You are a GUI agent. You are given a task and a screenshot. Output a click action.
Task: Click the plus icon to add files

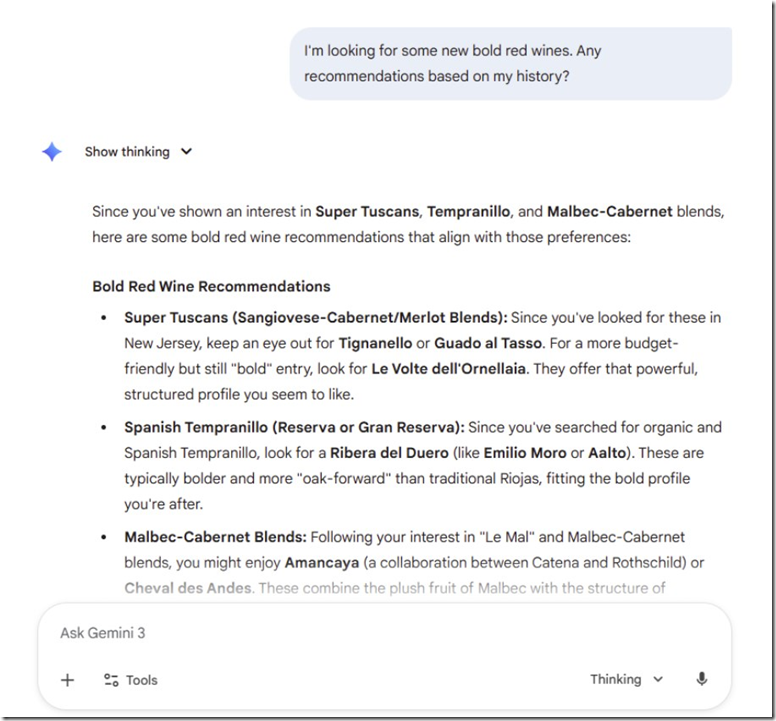click(67, 680)
